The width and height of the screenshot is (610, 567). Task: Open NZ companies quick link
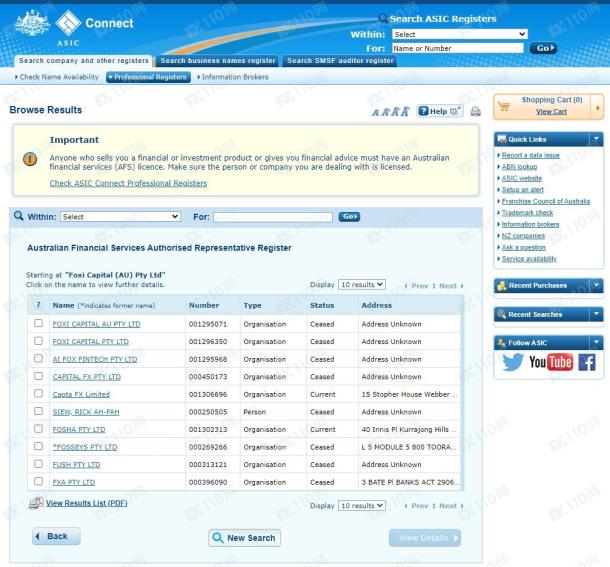click(x=523, y=235)
